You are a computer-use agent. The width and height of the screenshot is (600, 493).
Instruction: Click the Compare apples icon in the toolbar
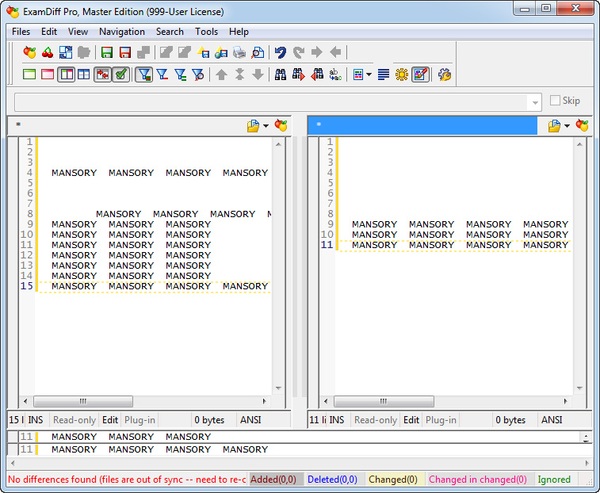click(29, 52)
